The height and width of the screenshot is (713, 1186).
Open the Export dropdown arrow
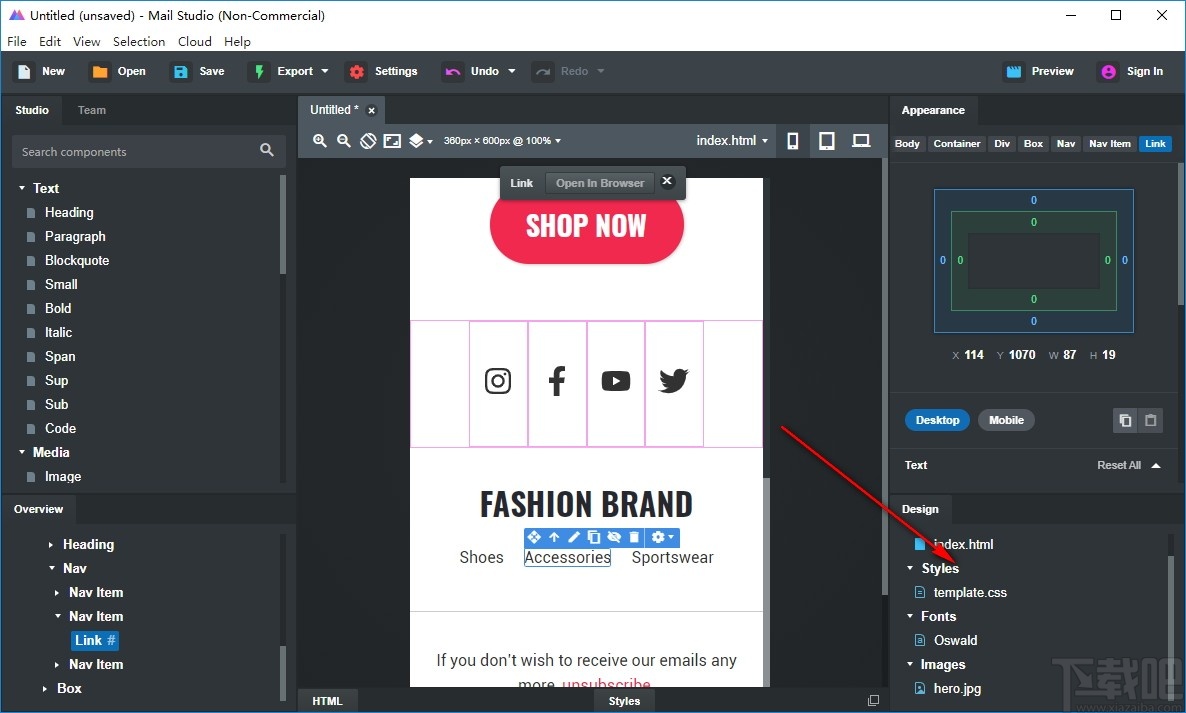click(325, 71)
